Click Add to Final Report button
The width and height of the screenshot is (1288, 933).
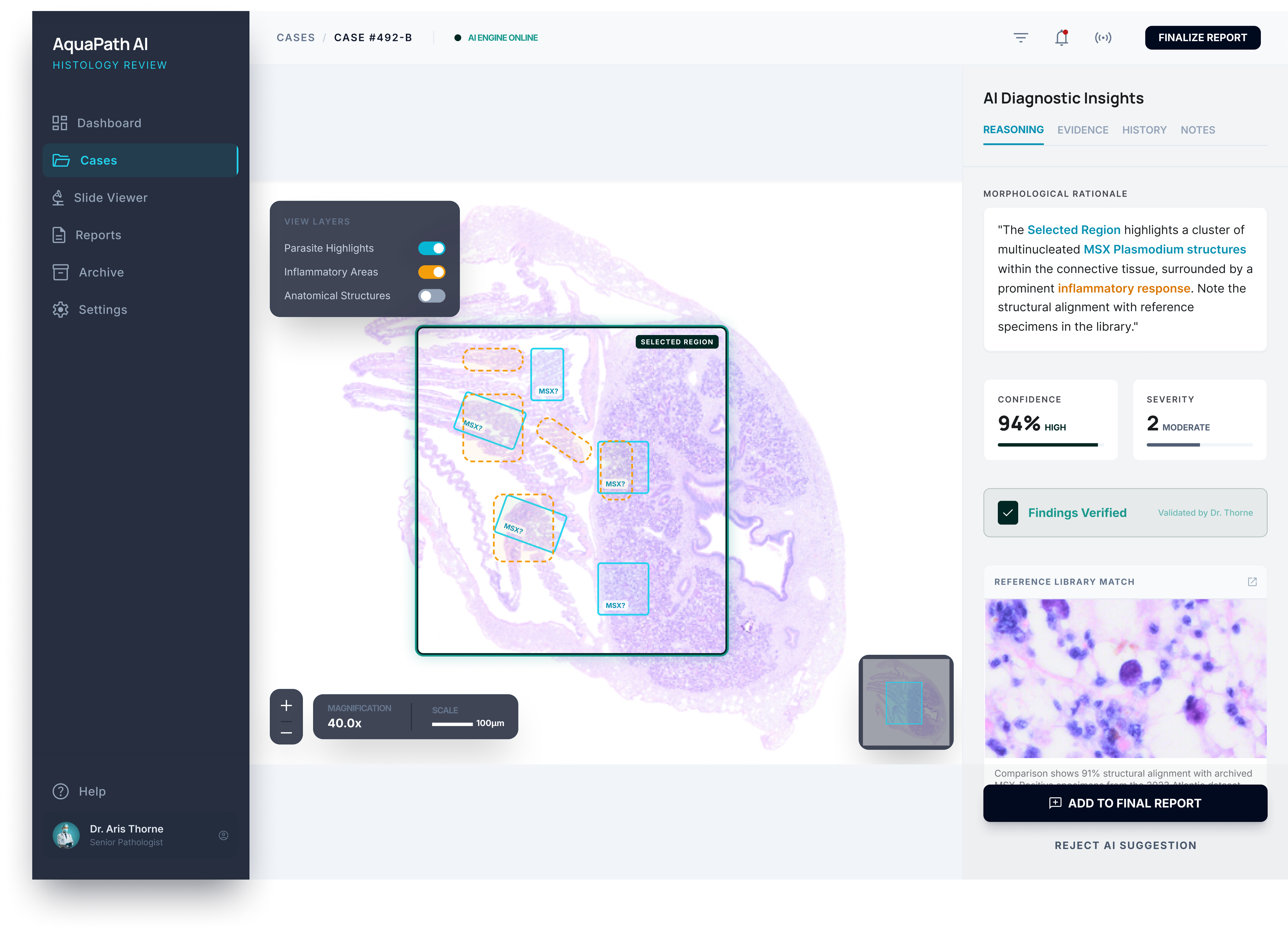coord(1125,803)
